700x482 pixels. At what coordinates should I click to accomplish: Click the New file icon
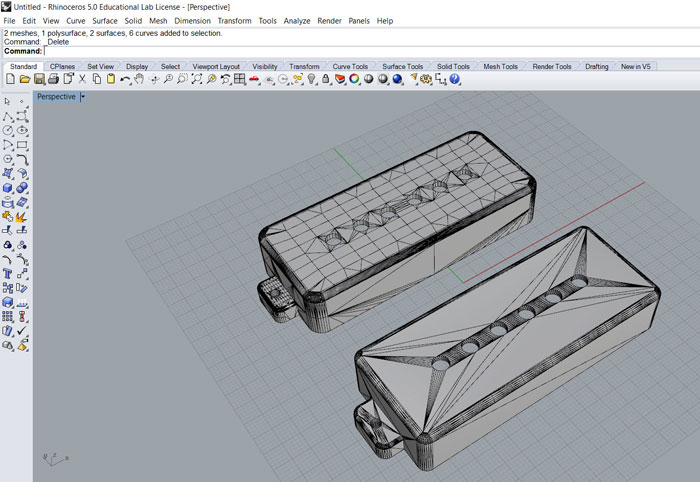pyautogui.click(x=10, y=79)
